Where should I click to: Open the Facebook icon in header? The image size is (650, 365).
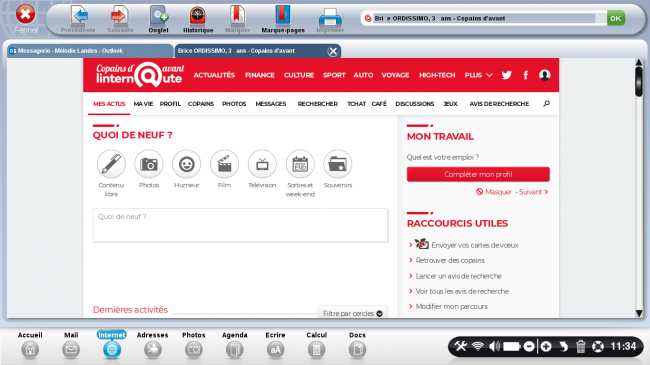tap(526, 75)
